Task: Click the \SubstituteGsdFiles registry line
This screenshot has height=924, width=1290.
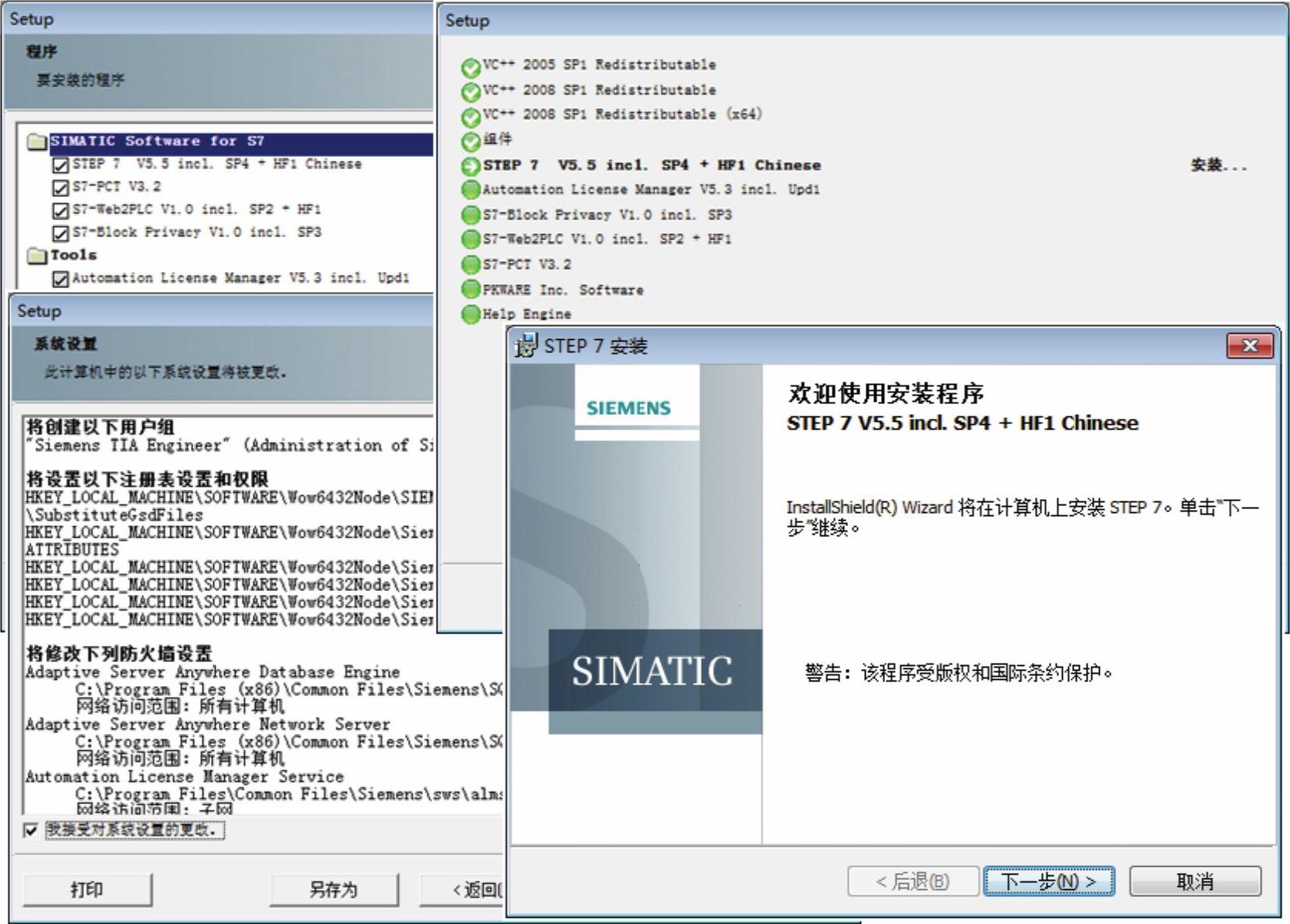Action: (114, 515)
